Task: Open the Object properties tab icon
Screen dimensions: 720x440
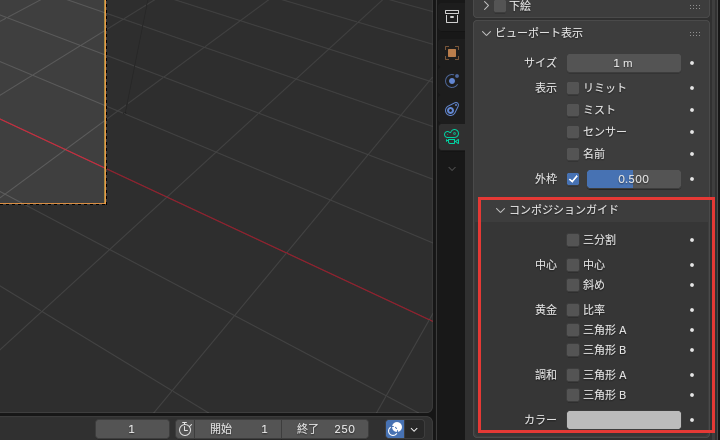Action: pyautogui.click(x=452, y=53)
